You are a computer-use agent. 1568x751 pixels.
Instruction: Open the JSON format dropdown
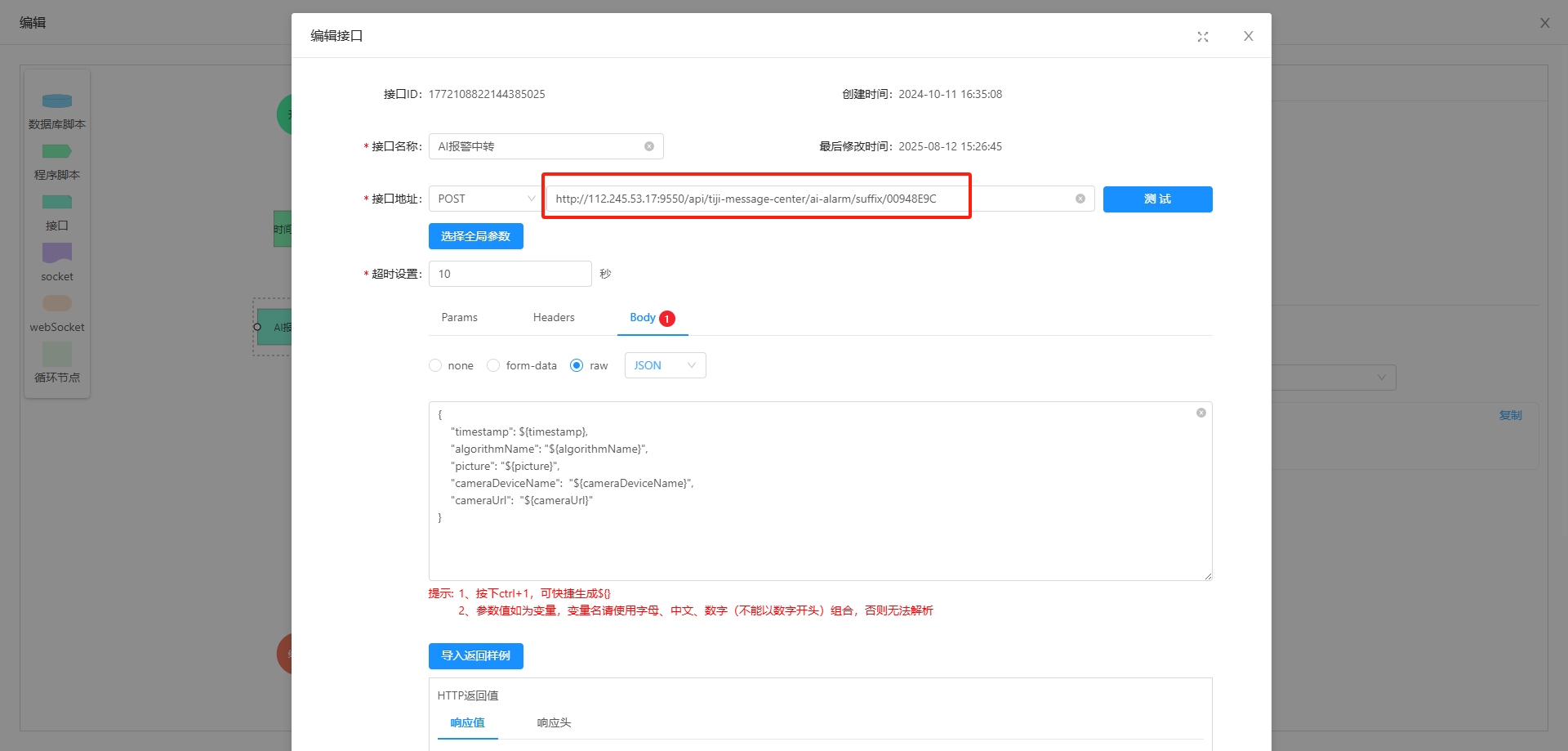pos(665,365)
